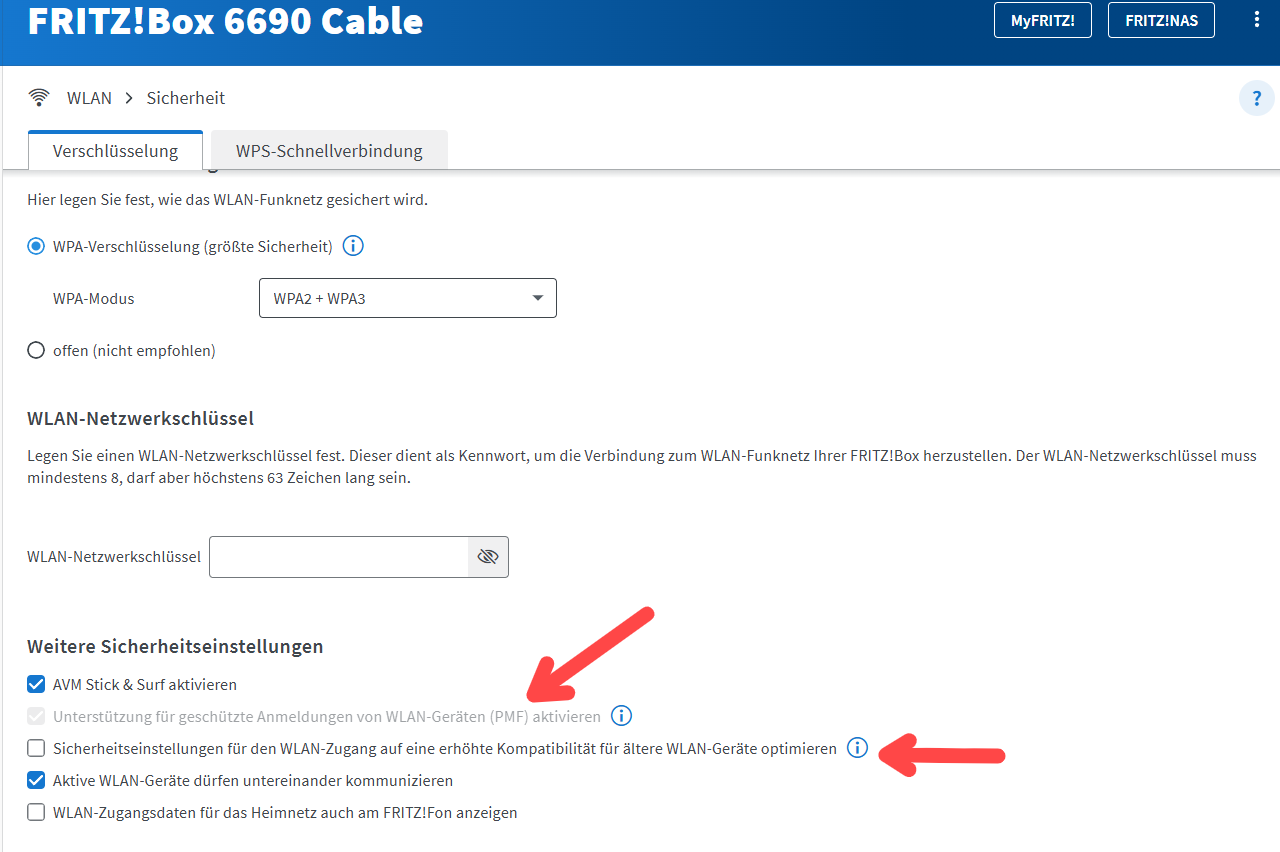Open the three-dot options menu

[x=1257, y=20]
